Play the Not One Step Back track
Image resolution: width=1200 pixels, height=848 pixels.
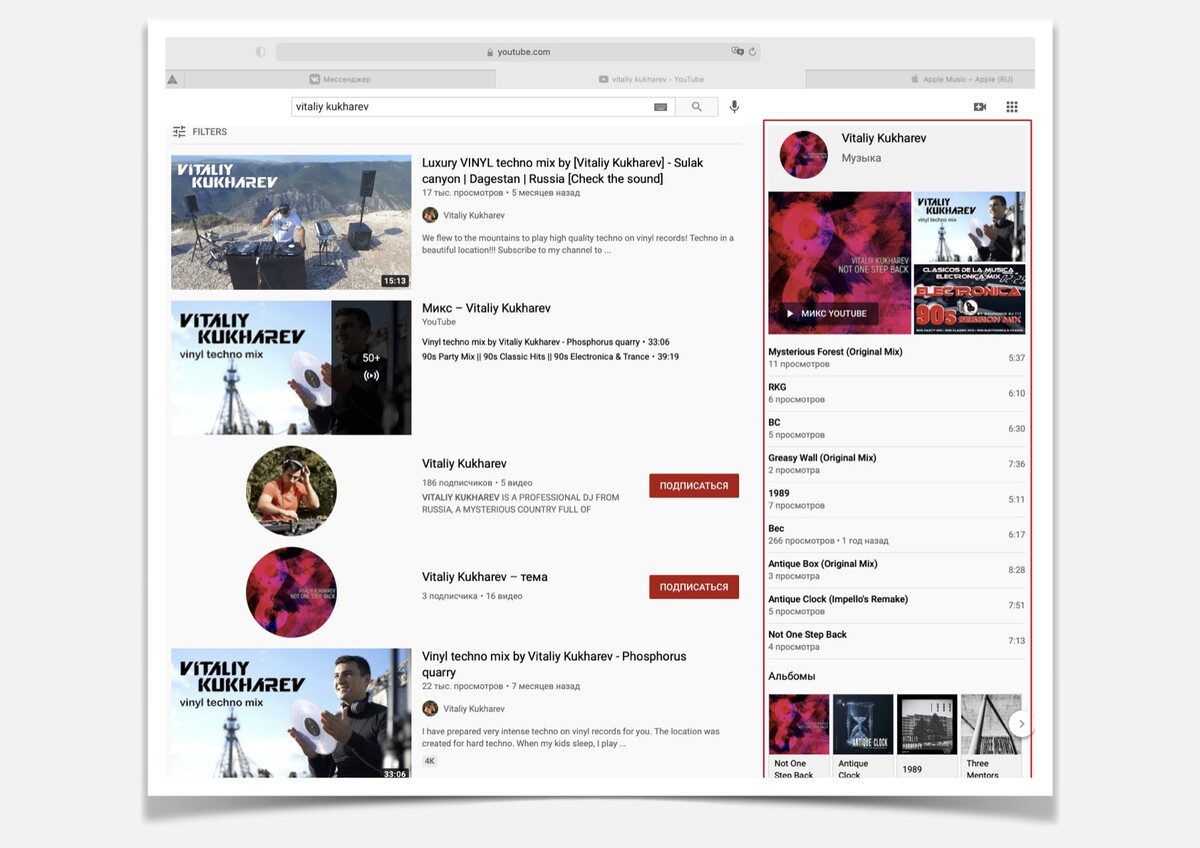(x=897, y=640)
